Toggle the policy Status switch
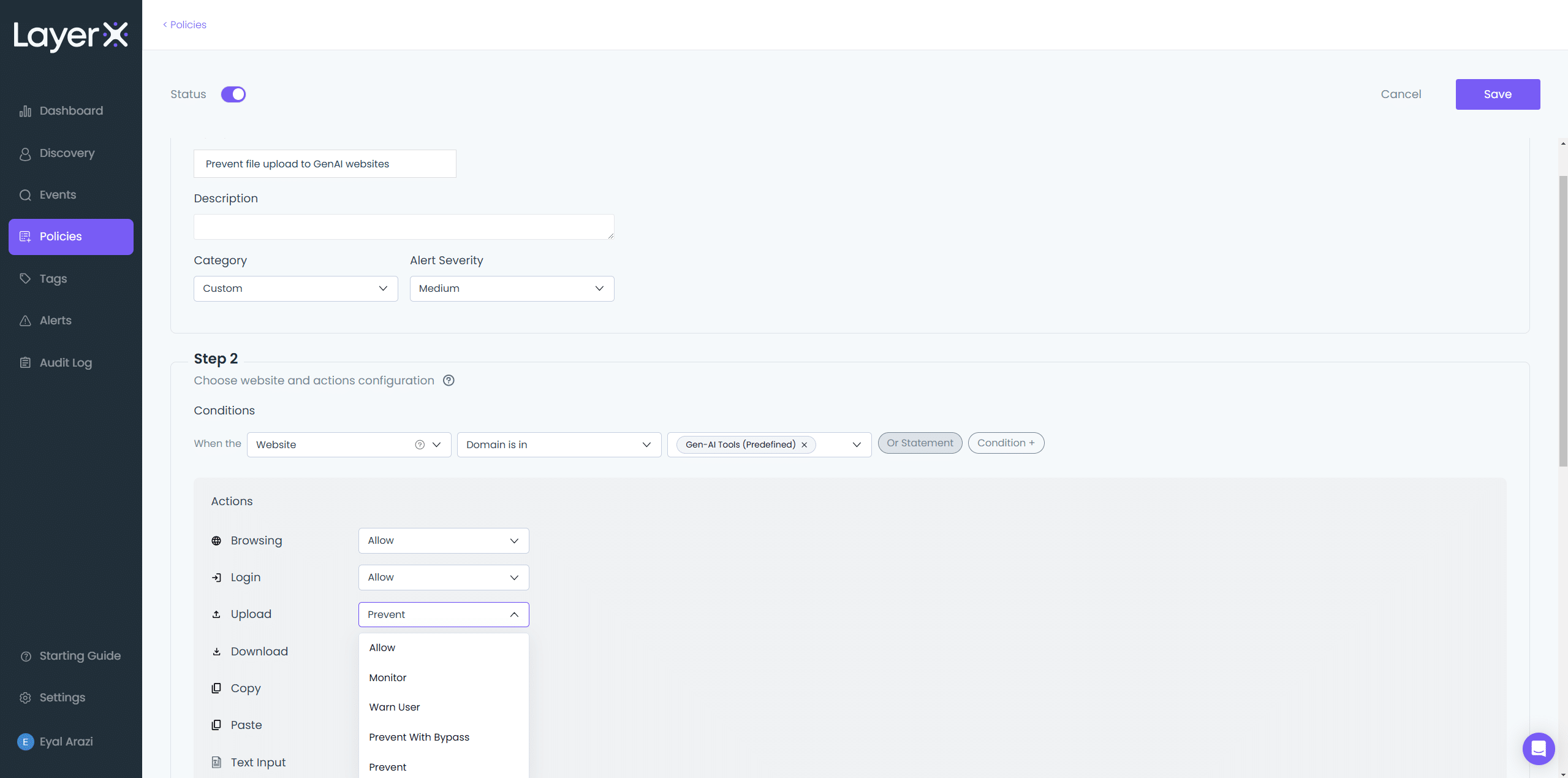The height and width of the screenshot is (778, 1568). [233, 94]
